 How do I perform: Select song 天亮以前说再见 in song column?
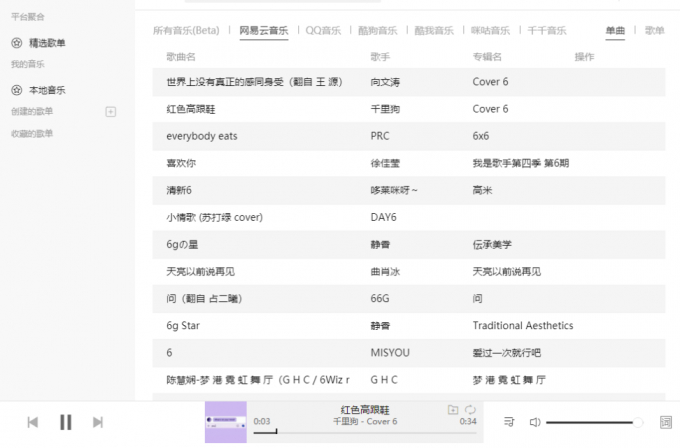click(200, 271)
